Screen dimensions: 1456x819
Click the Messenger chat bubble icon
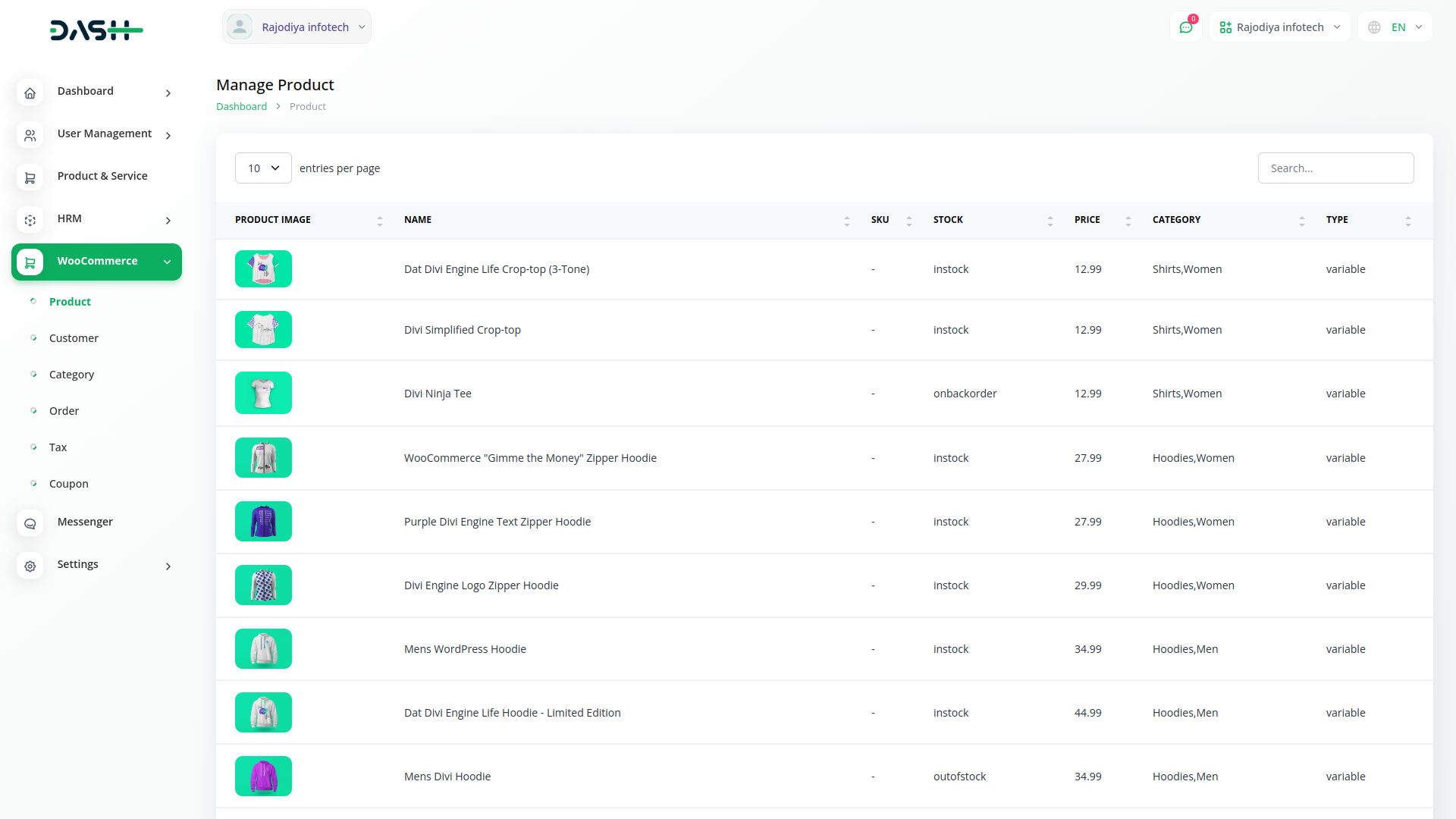[x=30, y=523]
